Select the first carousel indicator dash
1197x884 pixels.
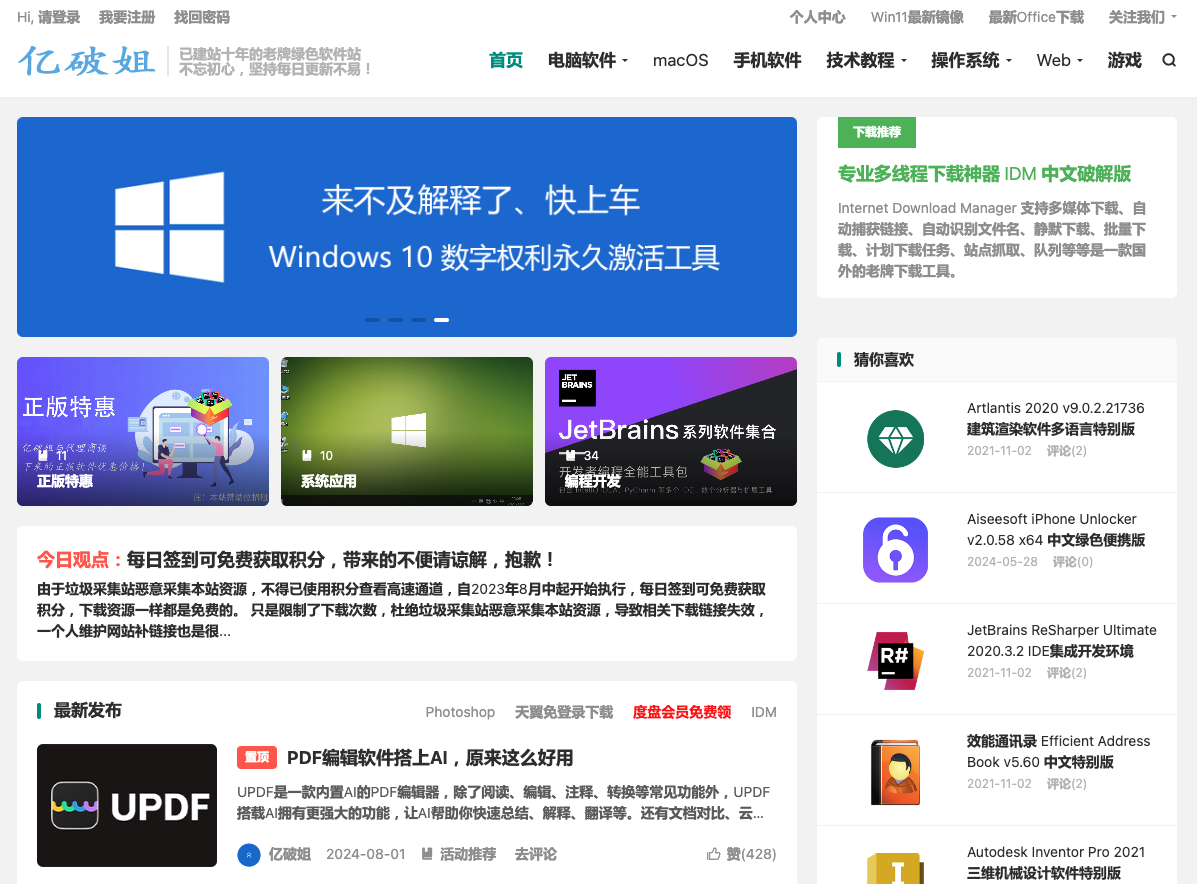tap(373, 320)
